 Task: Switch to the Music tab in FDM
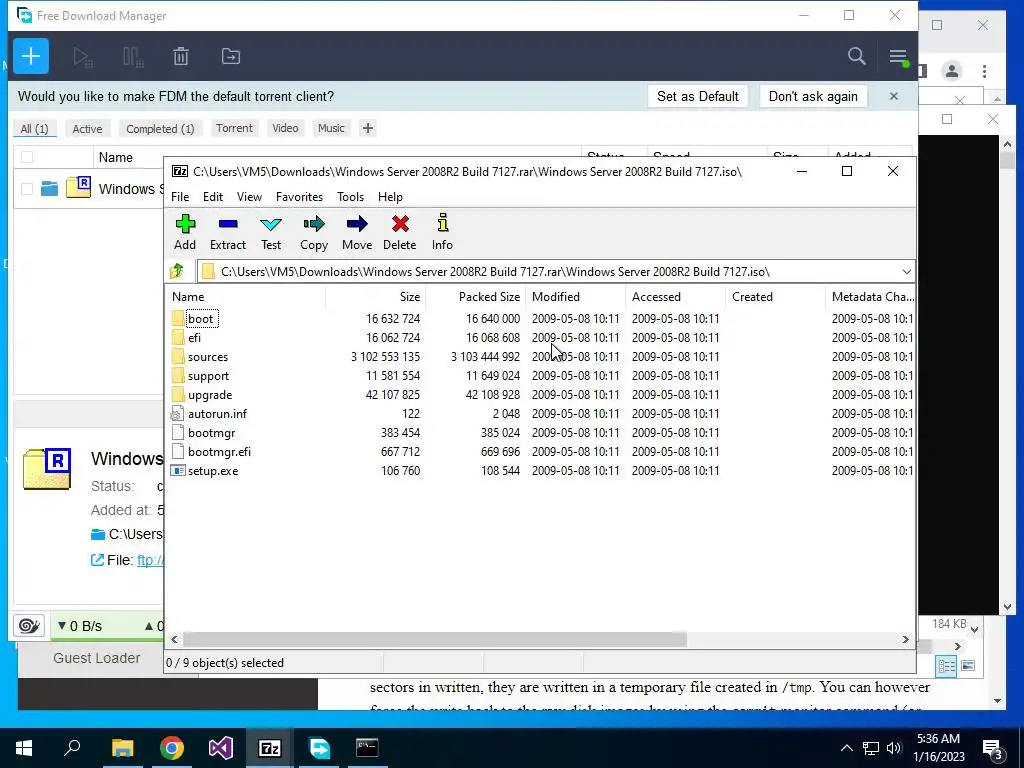coord(331,128)
